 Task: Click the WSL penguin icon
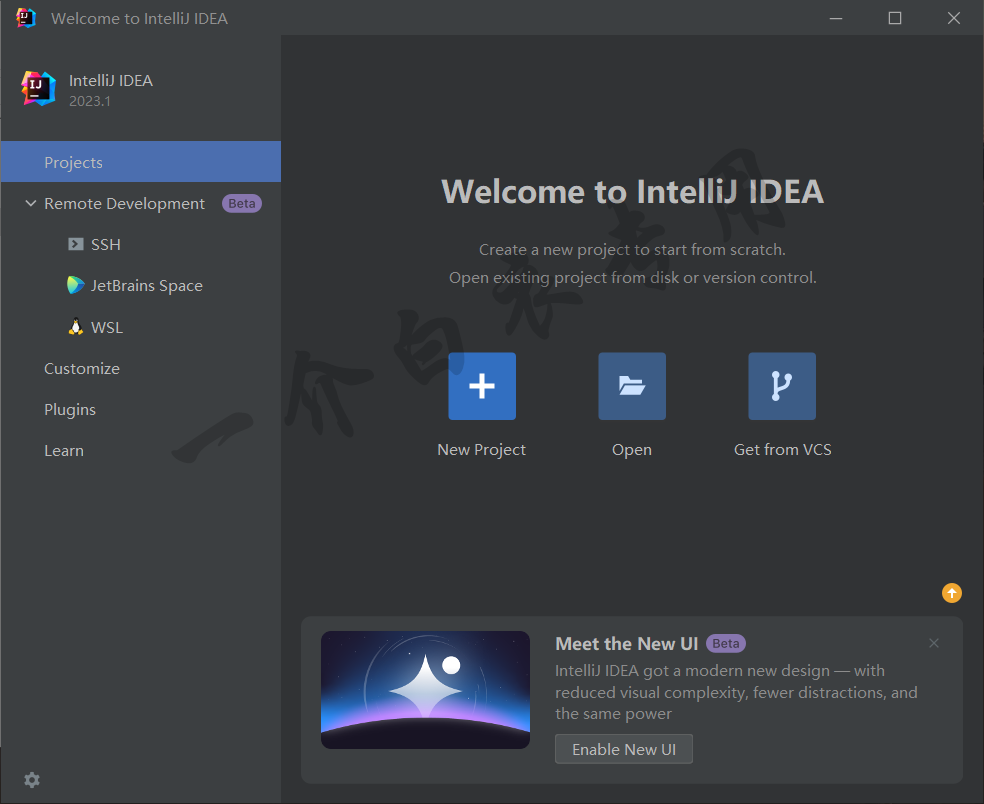(76, 327)
